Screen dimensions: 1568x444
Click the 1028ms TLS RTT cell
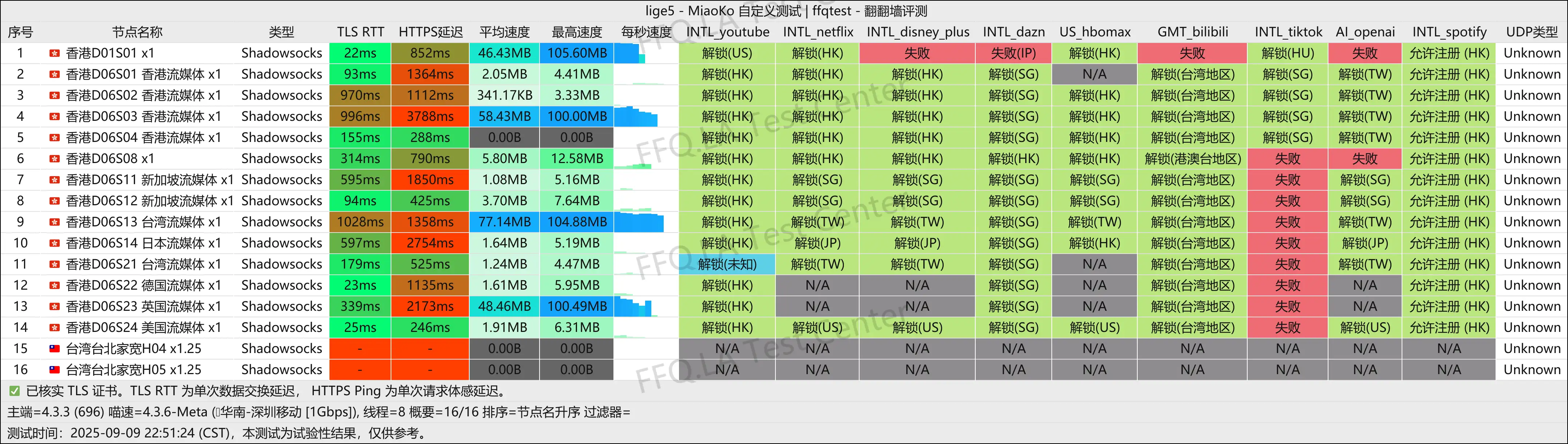pos(360,222)
